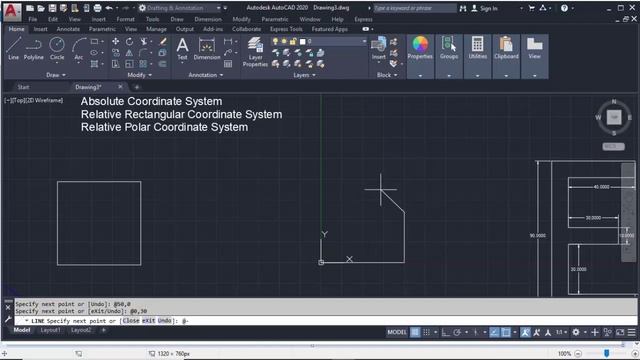Open the Dimension menu
The height and width of the screenshot is (360, 640).
point(208,19)
